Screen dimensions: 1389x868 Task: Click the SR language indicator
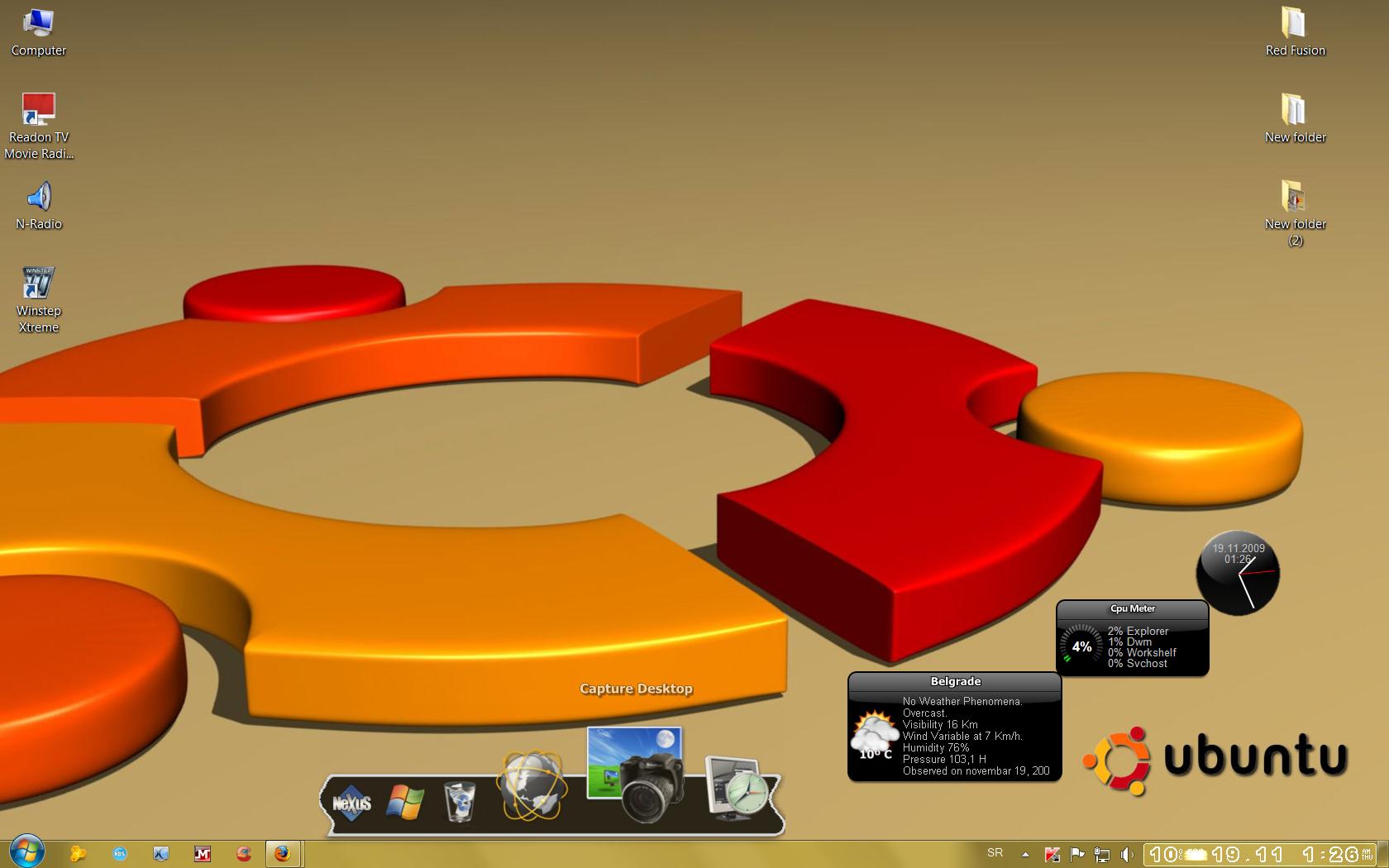pos(995,853)
